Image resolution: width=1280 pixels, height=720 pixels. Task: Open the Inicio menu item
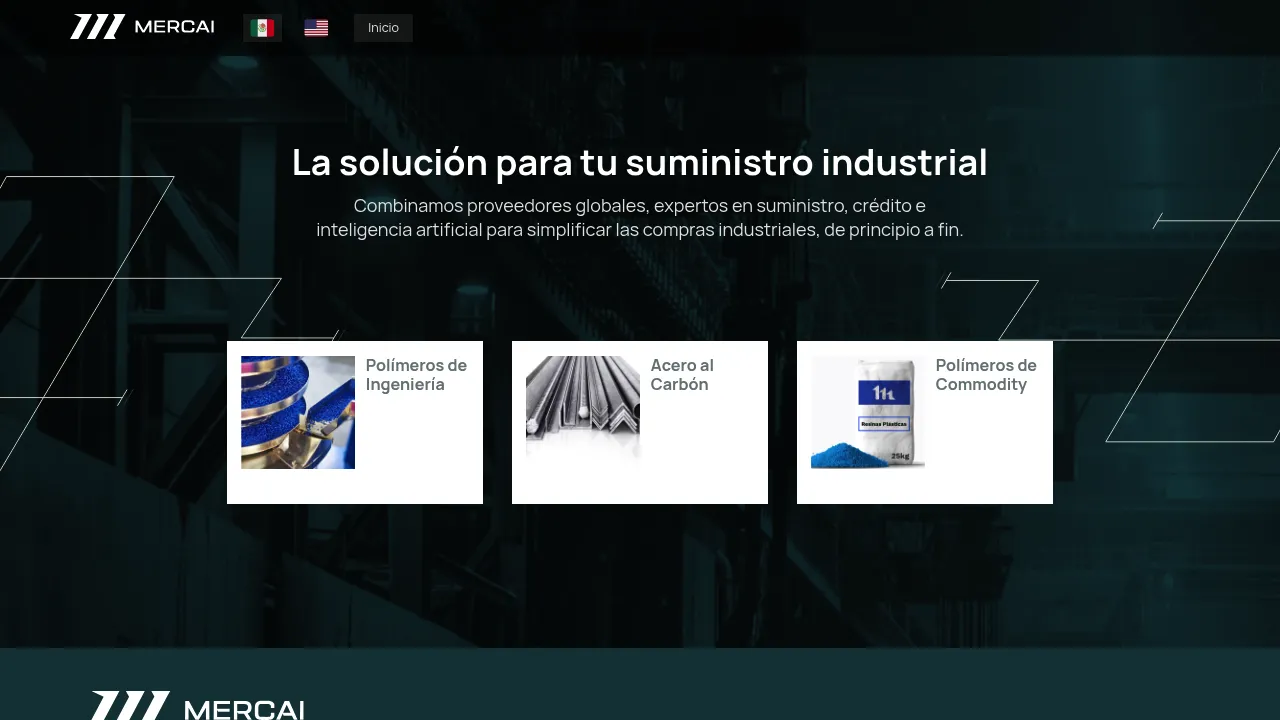pyautogui.click(x=383, y=28)
